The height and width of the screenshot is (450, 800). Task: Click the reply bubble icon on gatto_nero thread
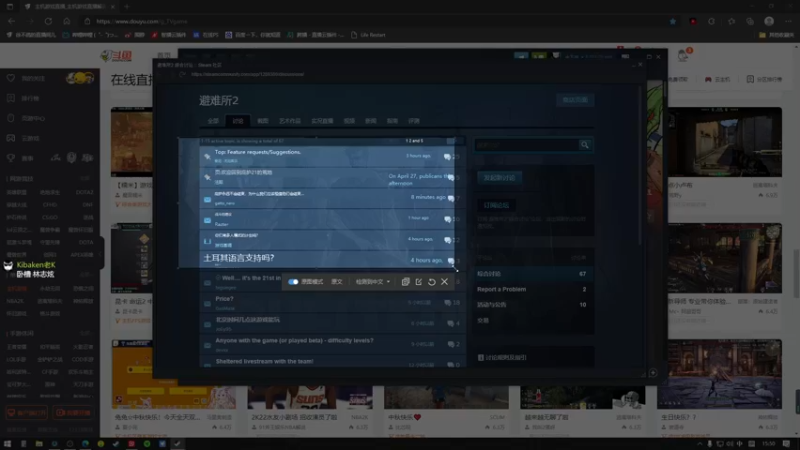click(x=451, y=198)
